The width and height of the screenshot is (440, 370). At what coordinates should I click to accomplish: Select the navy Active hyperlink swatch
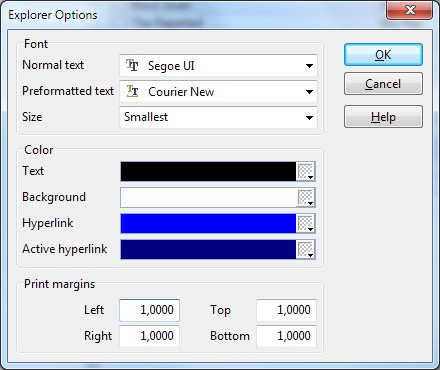[208, 249]
